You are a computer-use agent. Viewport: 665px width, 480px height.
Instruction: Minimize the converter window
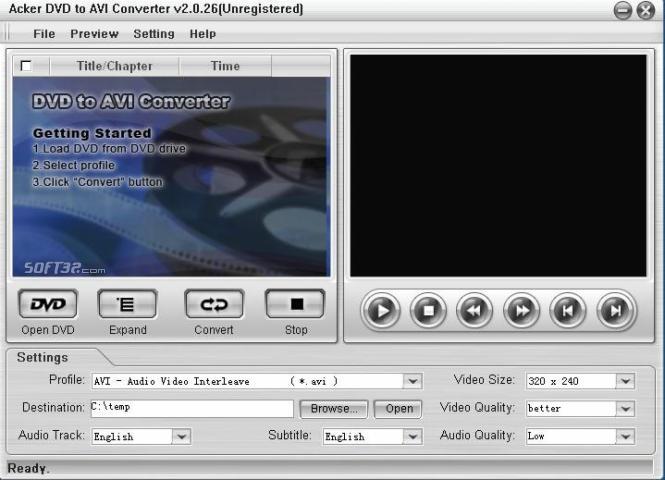(x=623, y=10)
